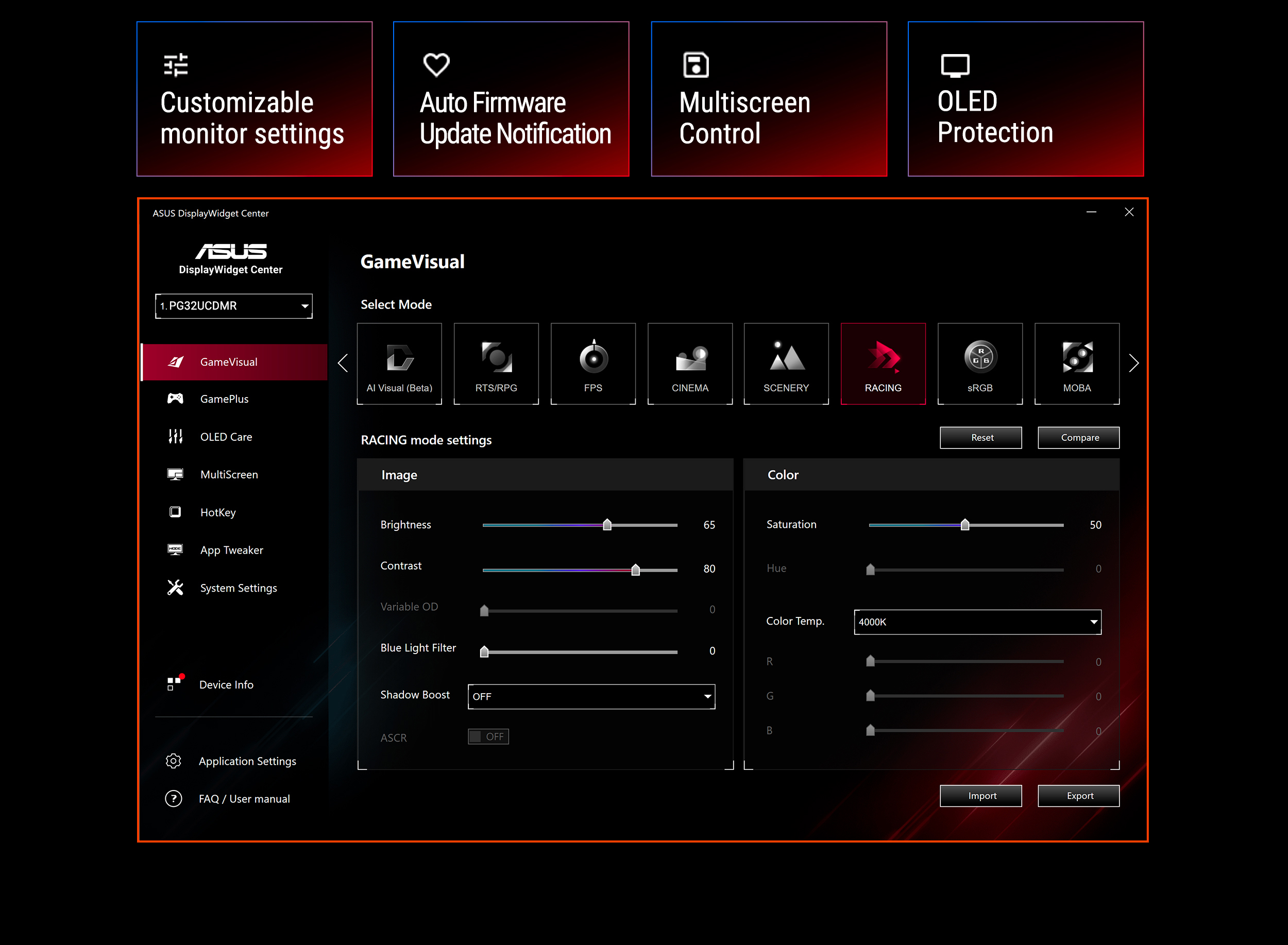Click the Export button
1288x945 pixels.
(x=1079, y=796)
